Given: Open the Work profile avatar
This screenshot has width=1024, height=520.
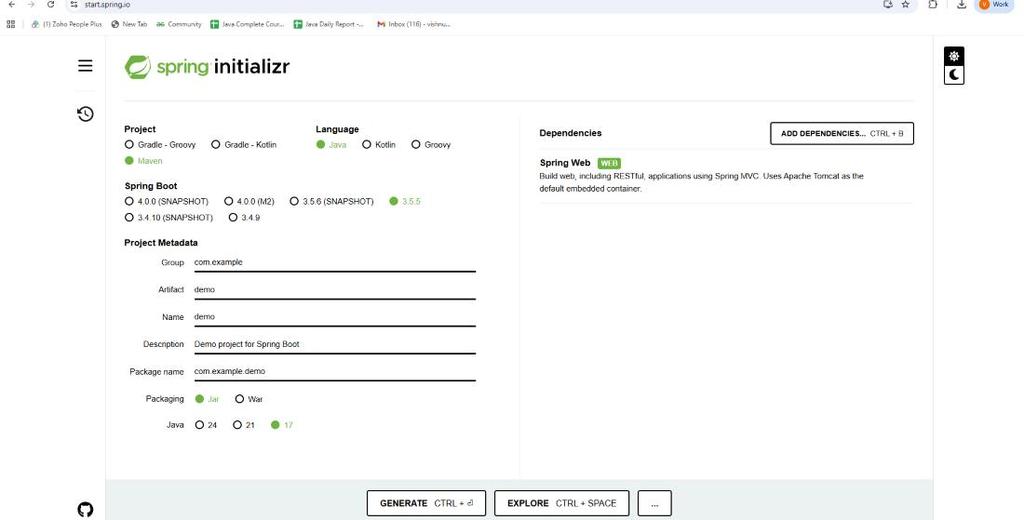Looking at the screenshot, I should coord(994,5).
